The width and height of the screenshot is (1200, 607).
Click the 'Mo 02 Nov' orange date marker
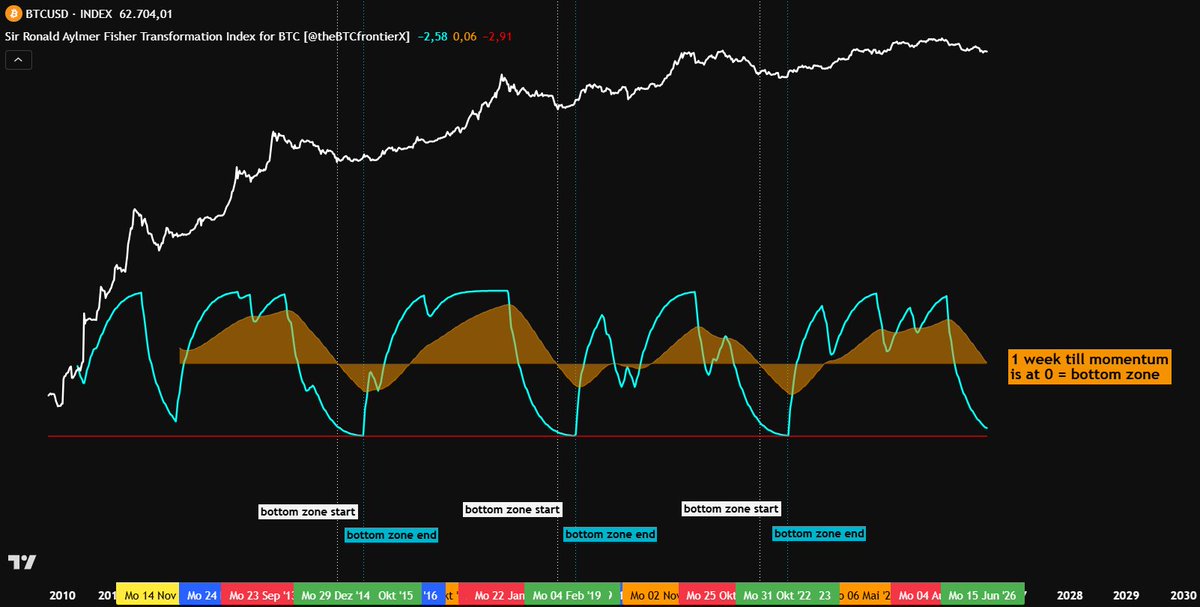pos(652,595)
